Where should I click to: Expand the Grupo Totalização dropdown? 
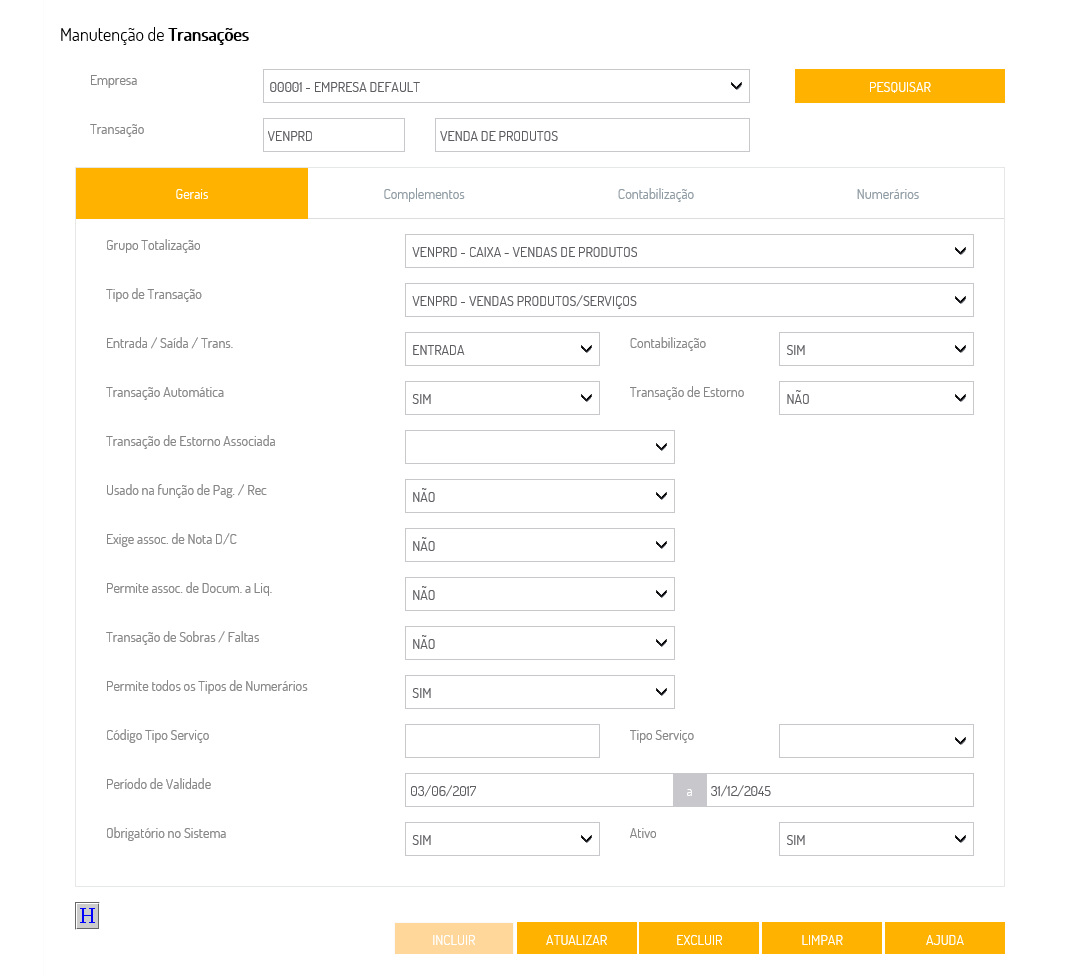689,251
